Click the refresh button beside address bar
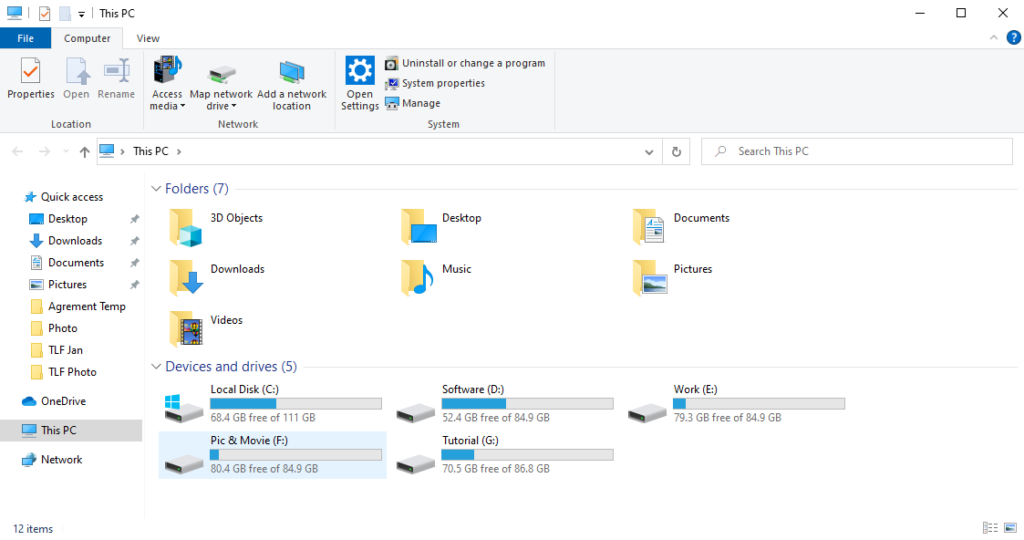The image size is (1024, 540). [x=677, y=152]
